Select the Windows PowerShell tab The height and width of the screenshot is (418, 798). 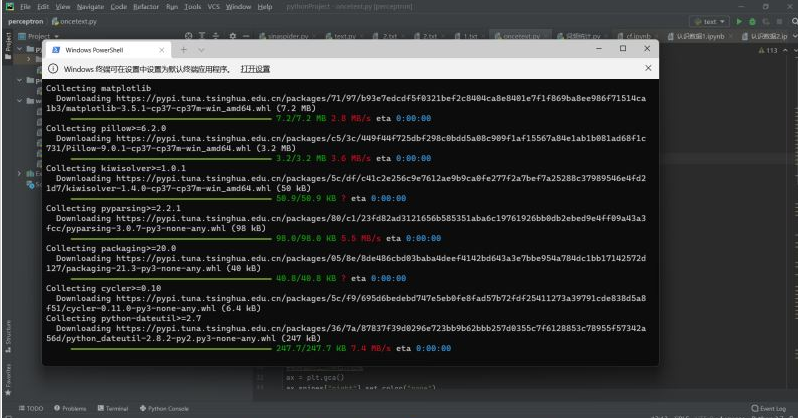[x=107, y=50]
